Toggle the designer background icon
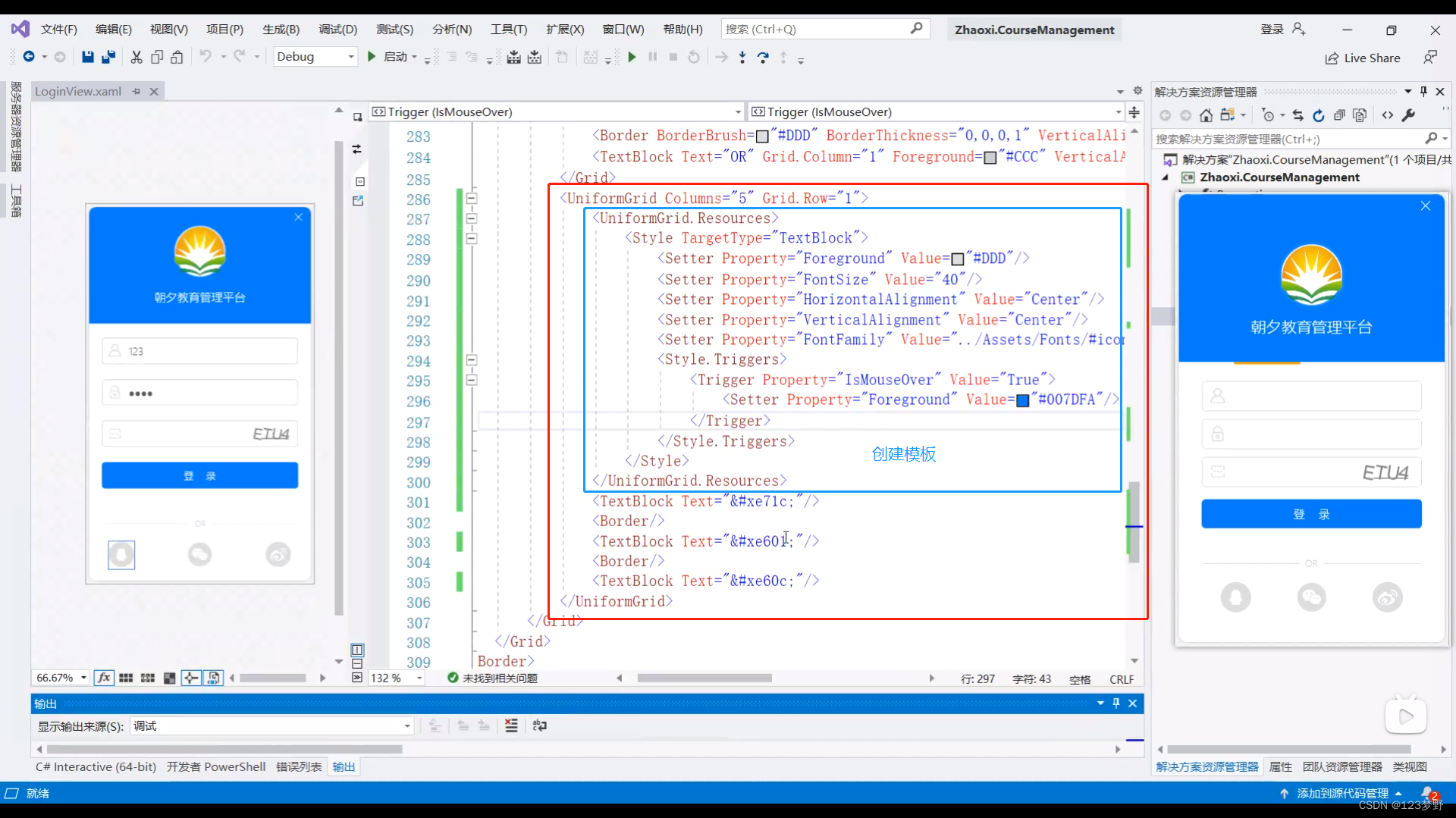1456x818 pixels. click(x=169, y=678)
